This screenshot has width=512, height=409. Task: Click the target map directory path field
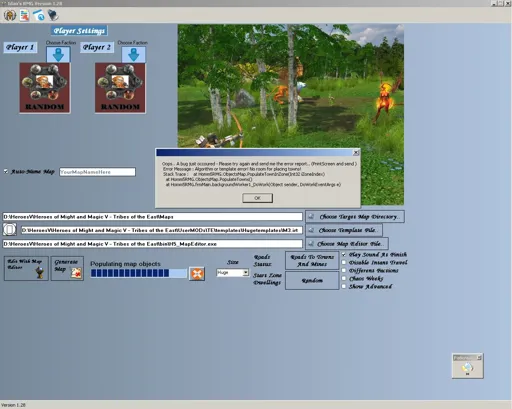tap(152, 217)
